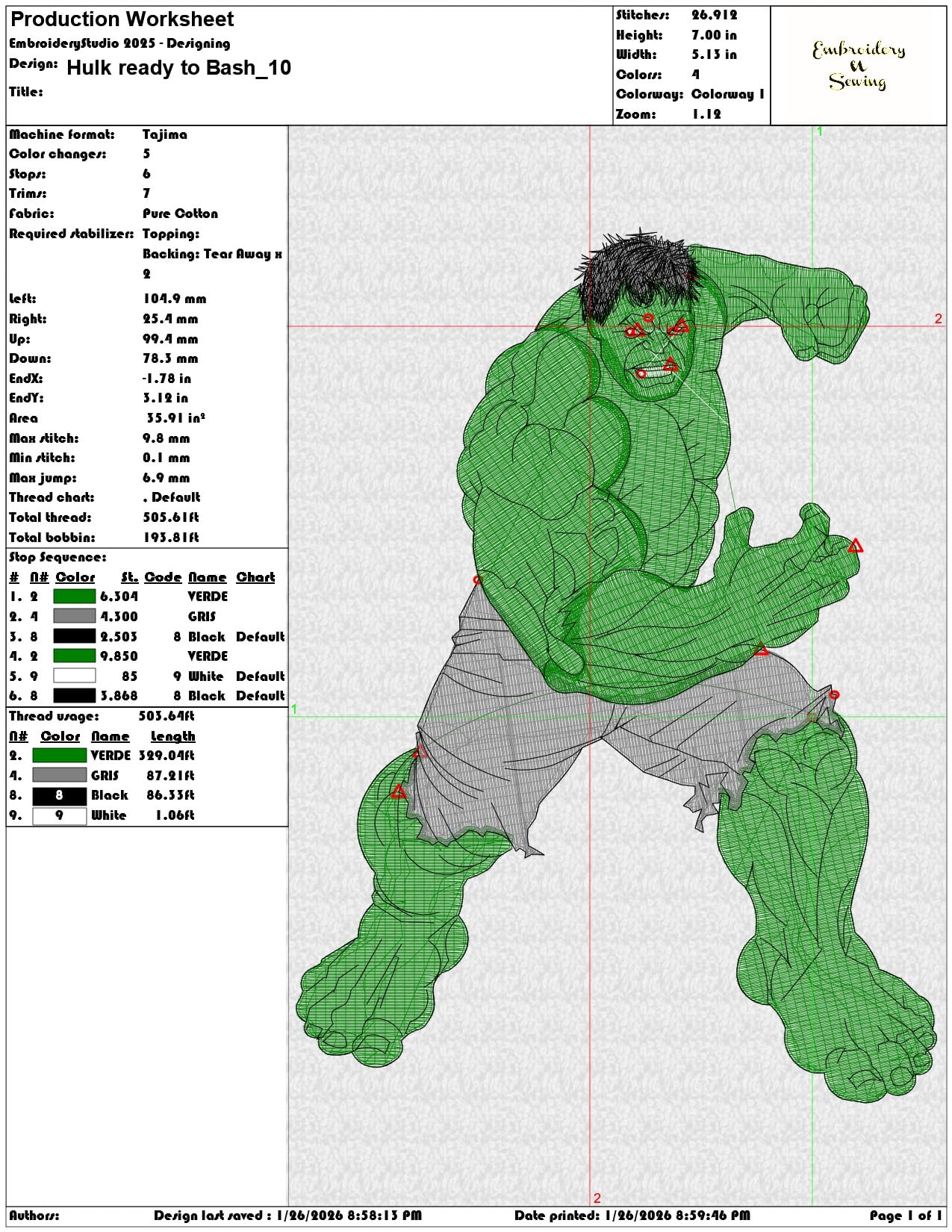Viewport: 952px width, 1232px height.
Task: Click the black swatch in stop sequence row 6
Action: tap(75, 695)
